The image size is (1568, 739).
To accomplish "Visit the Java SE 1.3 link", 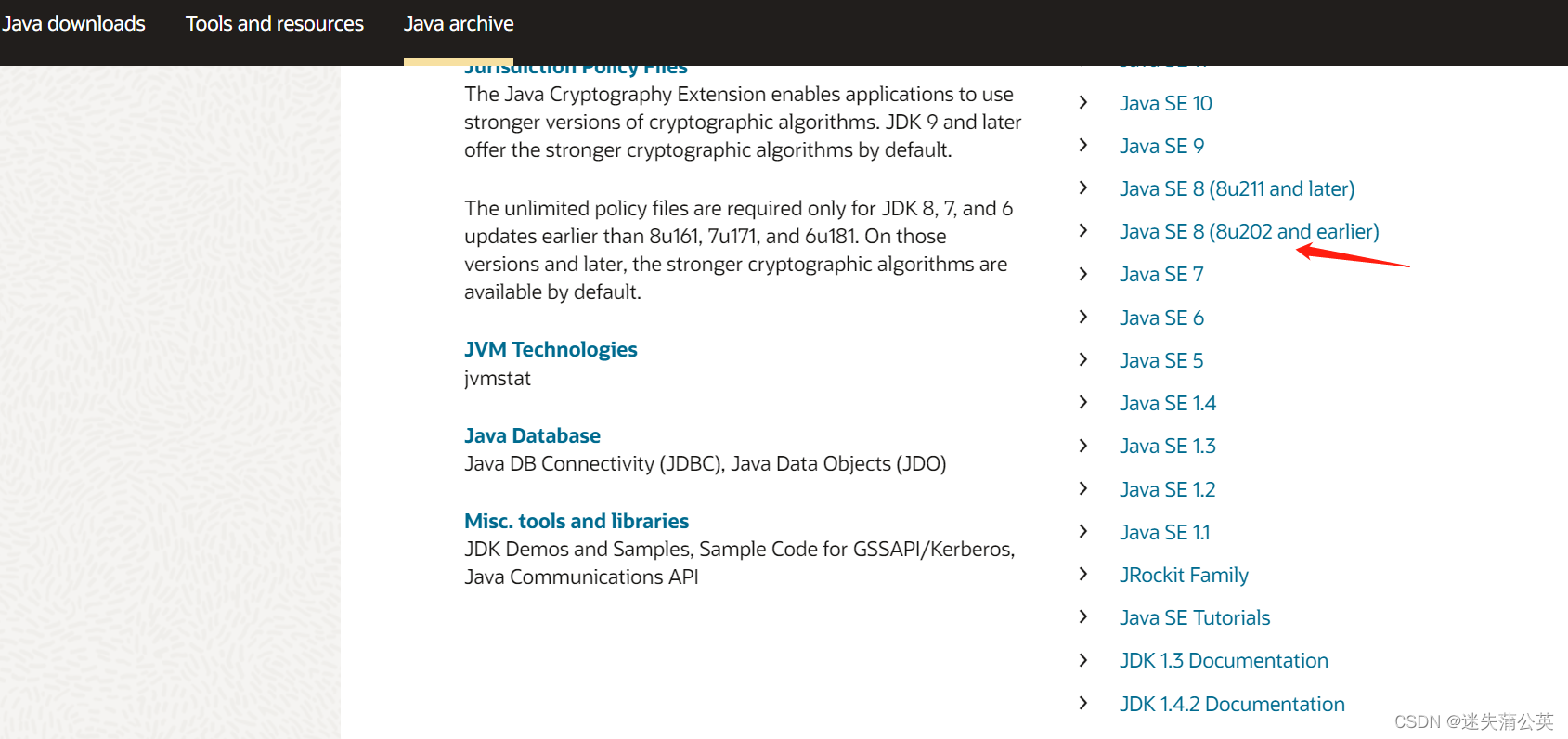I will tap(1168, 446).
